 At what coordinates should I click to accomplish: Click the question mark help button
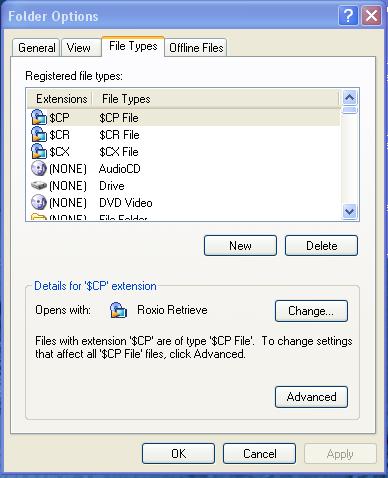(x=348, y=16)
